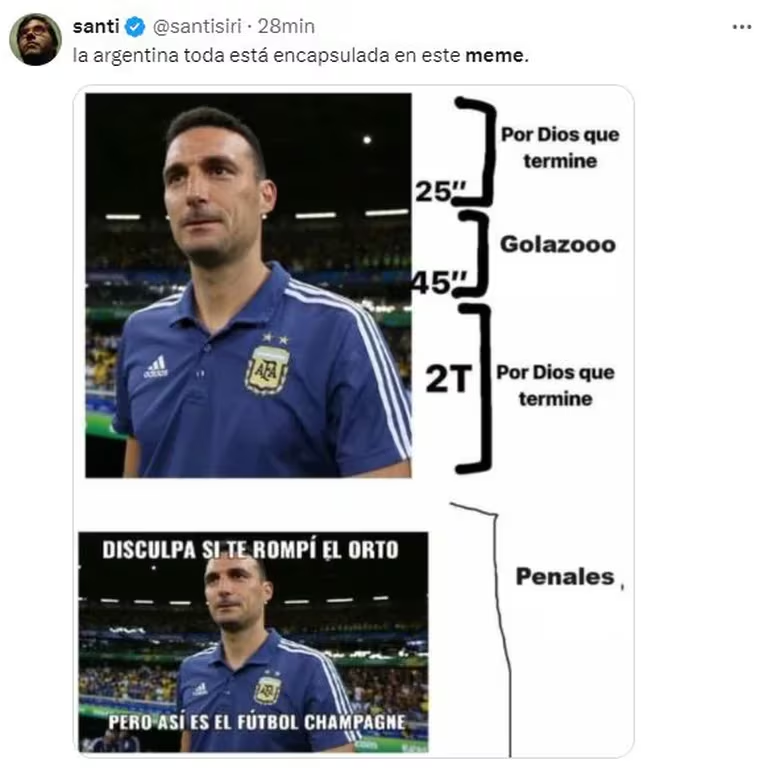
Task: Click Por Dios que termine beside 2T
Action: click(555, 385)
